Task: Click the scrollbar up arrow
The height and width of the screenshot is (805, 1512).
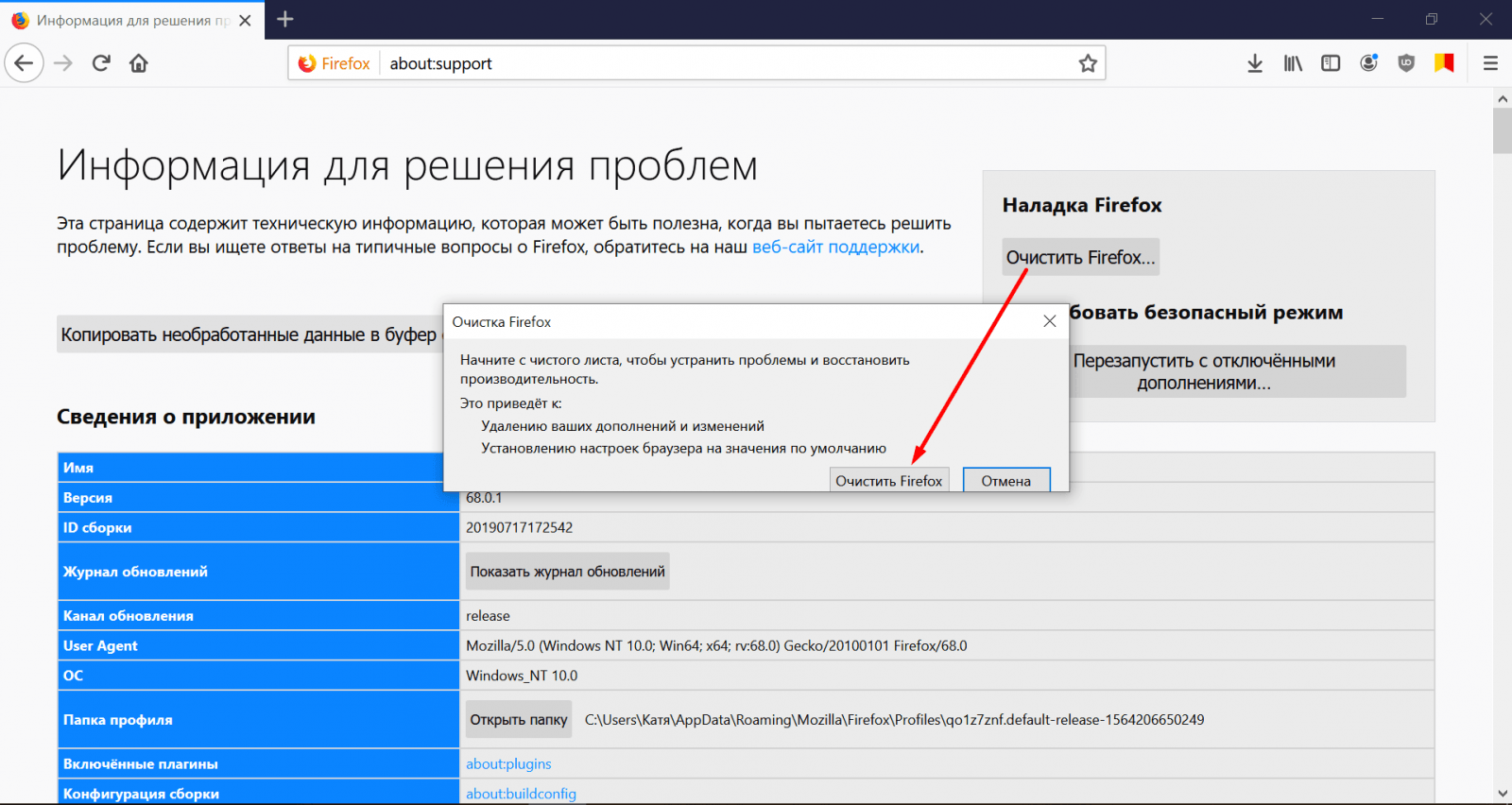Action: [x=1503, y=98]
